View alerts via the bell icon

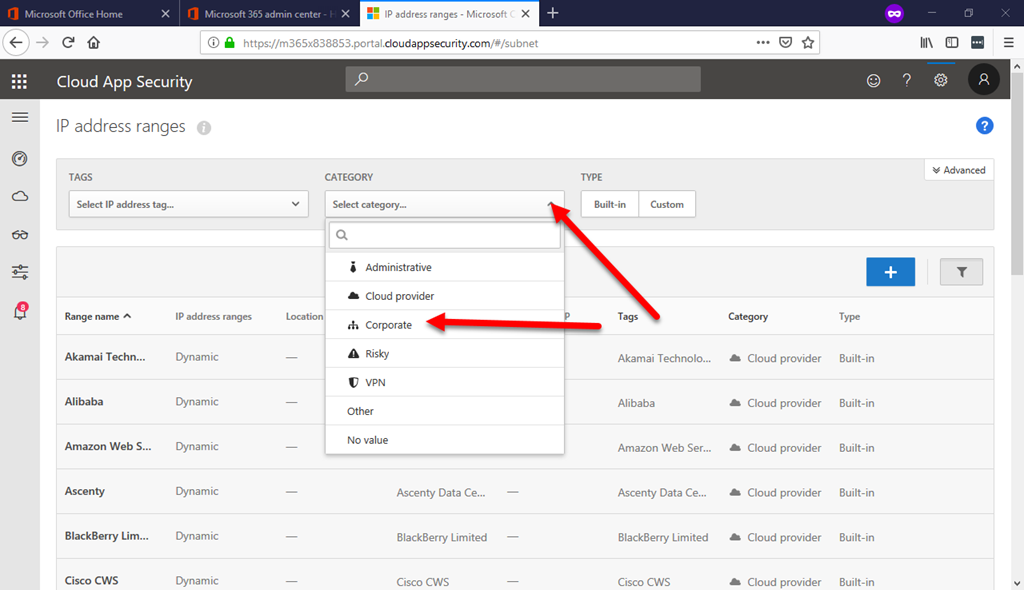pos(20,312)
